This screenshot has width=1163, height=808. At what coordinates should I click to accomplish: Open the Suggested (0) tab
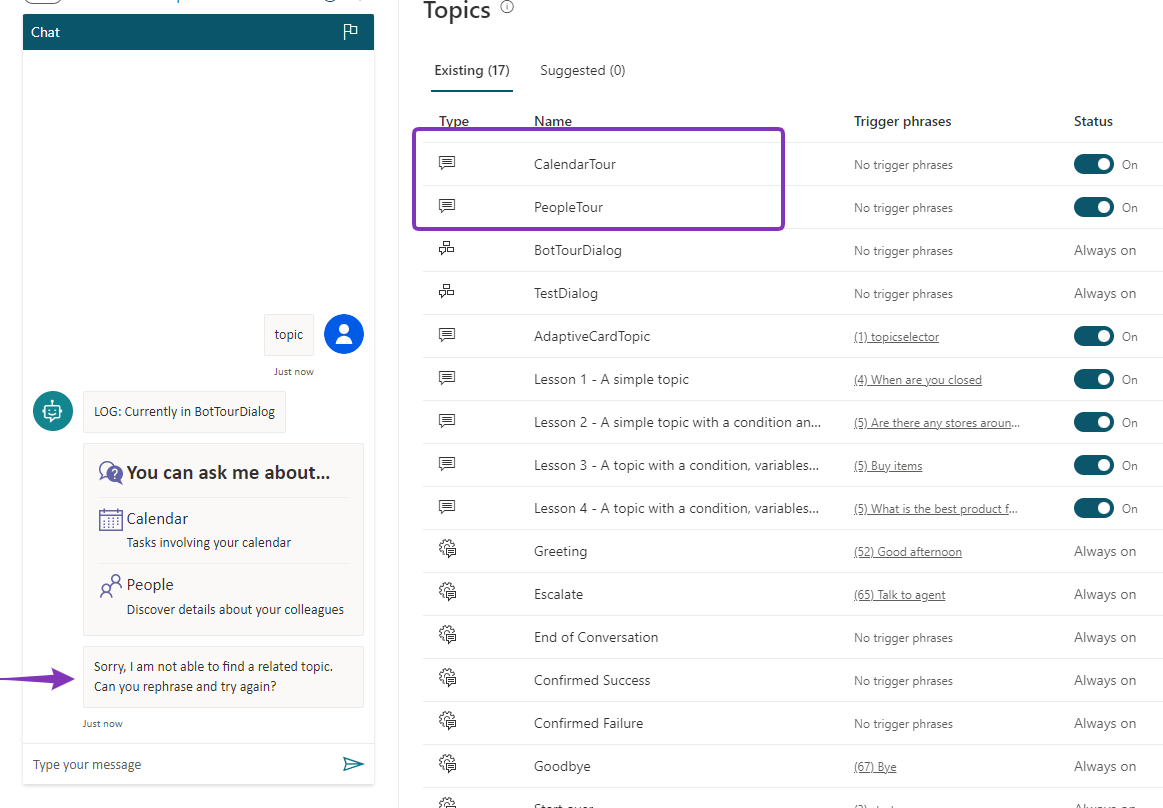582,70
